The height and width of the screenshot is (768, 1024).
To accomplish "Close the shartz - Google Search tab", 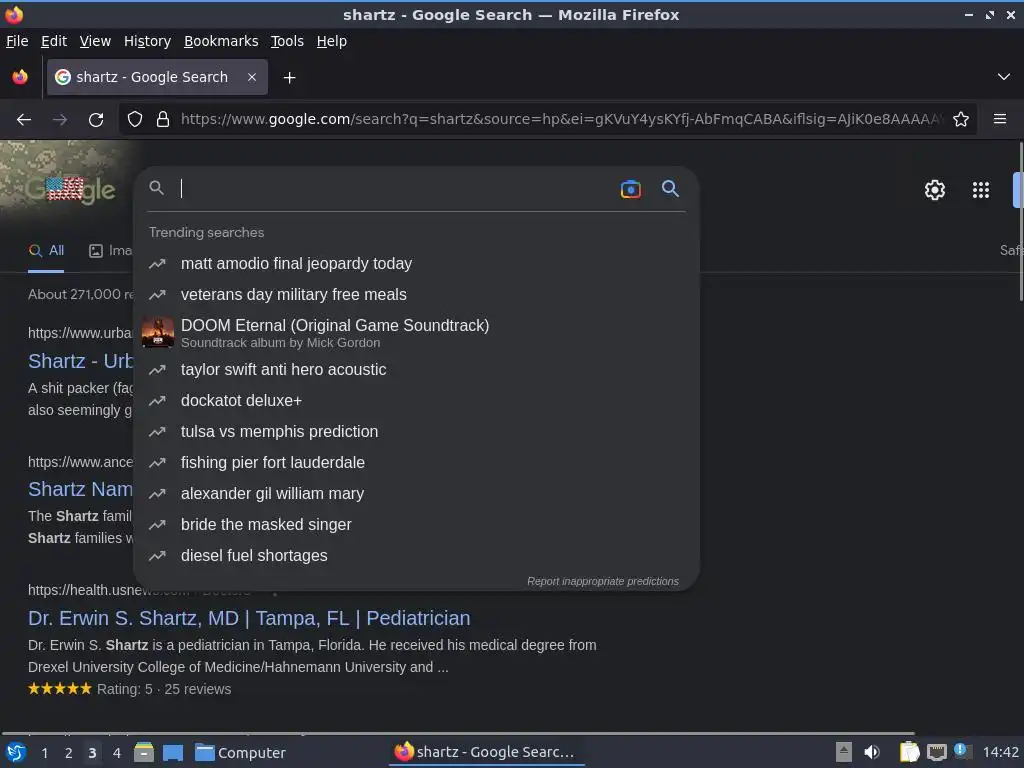I will tap(252, 77).
